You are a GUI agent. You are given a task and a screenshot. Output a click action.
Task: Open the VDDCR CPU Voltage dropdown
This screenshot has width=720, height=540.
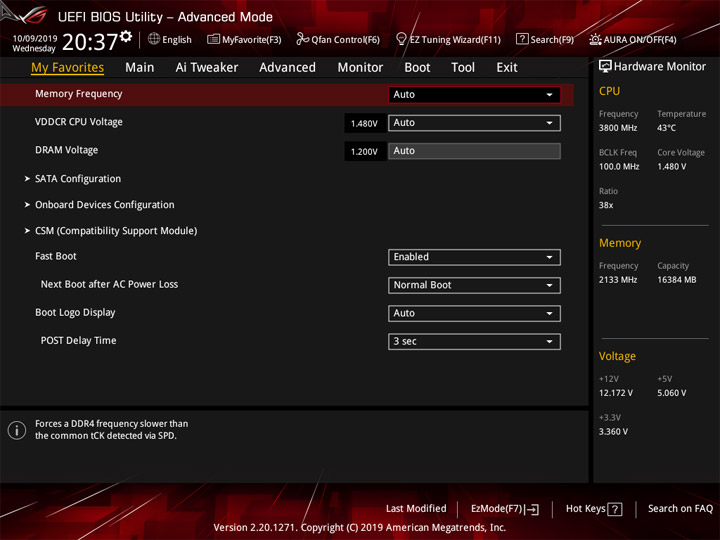point(474,123)
